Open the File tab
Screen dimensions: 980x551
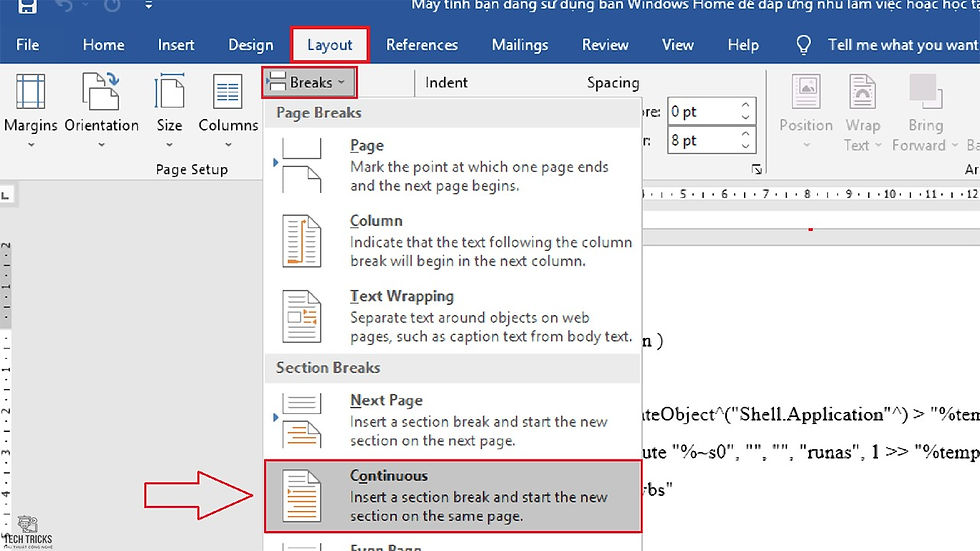tap(28, 45)
